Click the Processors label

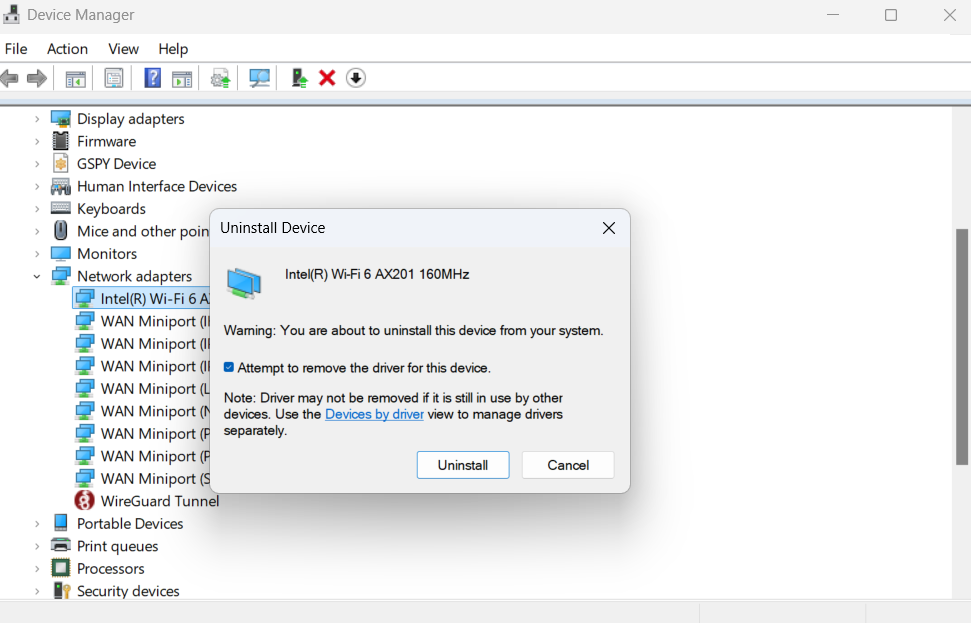click(x=111, y=569)
